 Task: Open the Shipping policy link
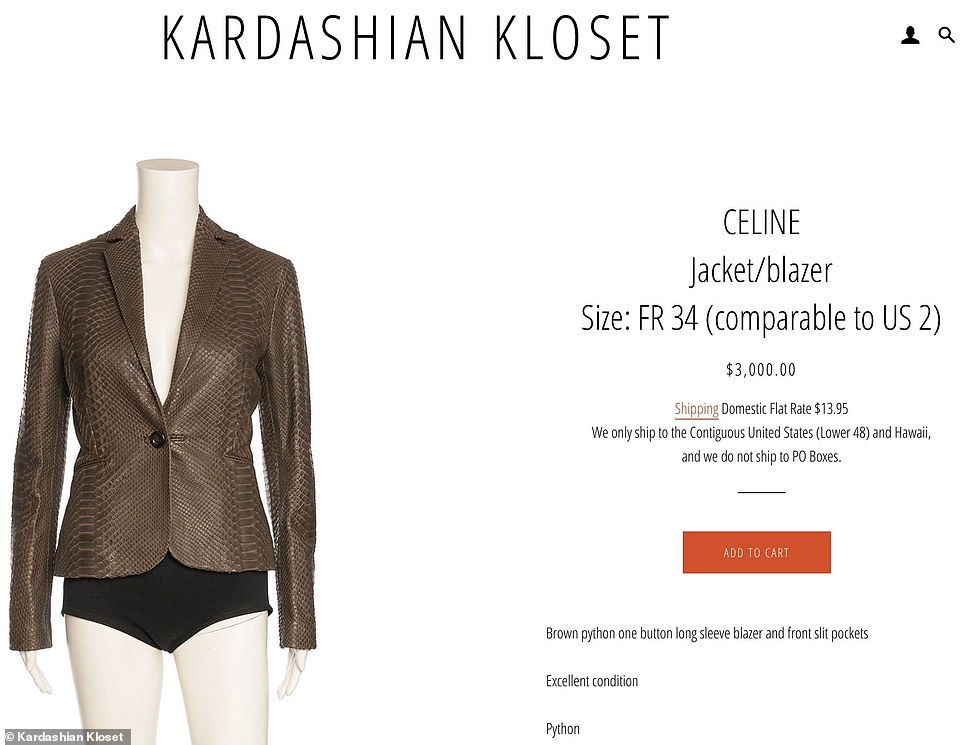point(696,409)
